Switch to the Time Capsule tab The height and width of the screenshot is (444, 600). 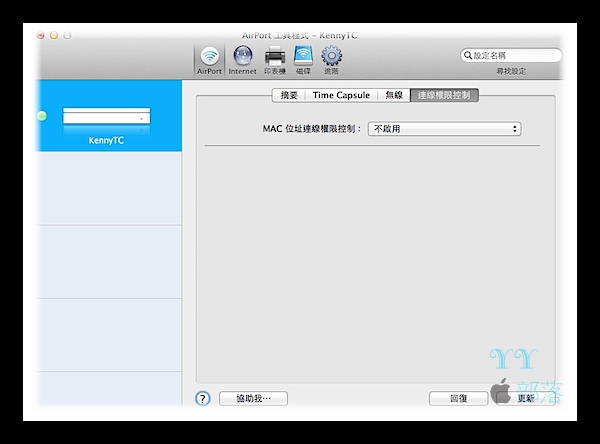click(x=341, y=95)
